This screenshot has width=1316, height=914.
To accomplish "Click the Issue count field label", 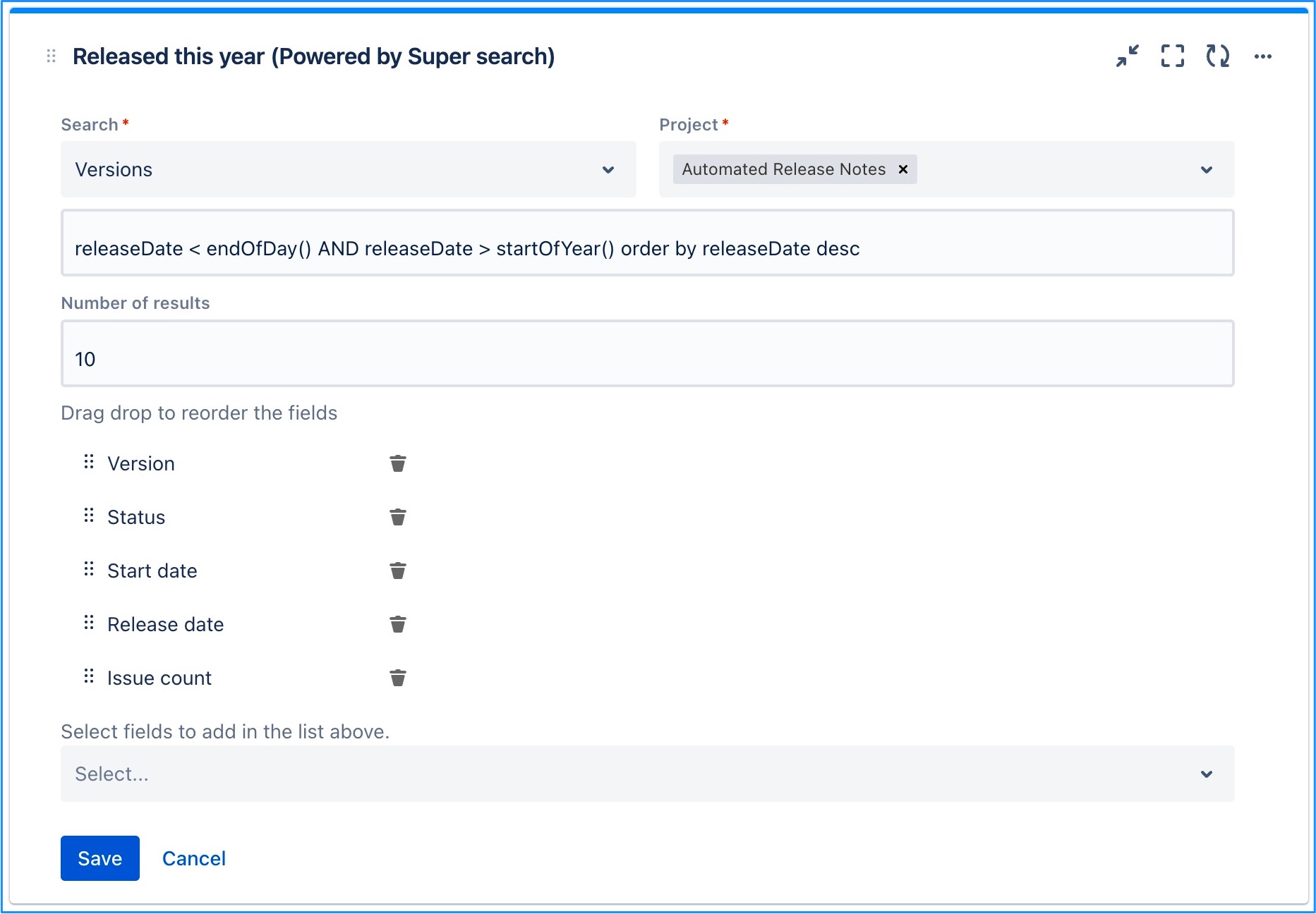I will [159, 678].
